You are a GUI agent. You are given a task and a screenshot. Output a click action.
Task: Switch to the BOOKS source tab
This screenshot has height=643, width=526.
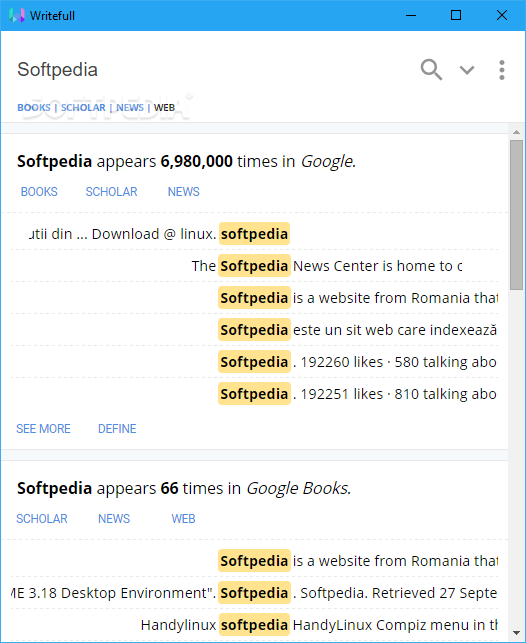34,107
